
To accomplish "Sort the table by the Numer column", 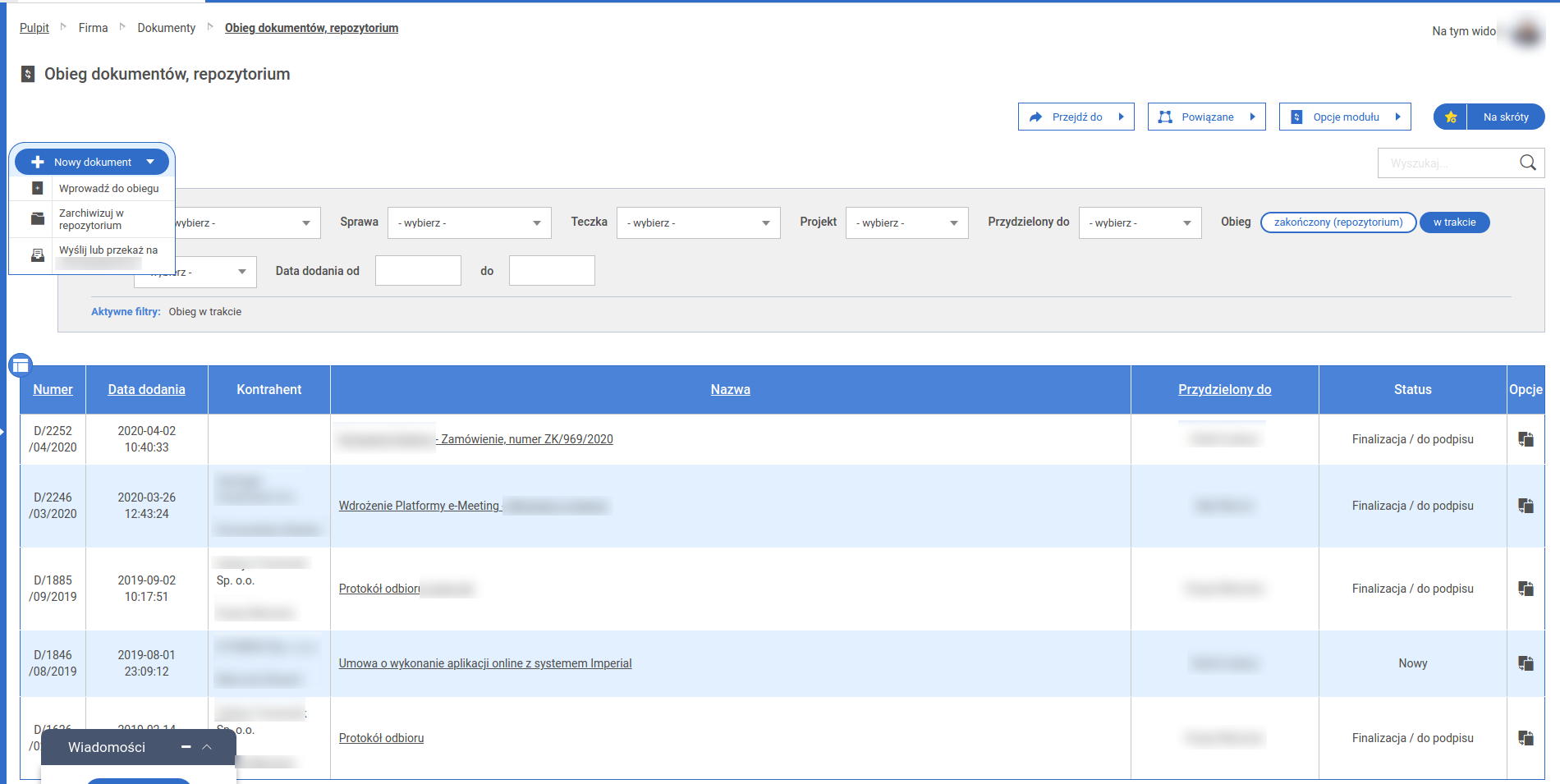I will [x=53, y=390].
